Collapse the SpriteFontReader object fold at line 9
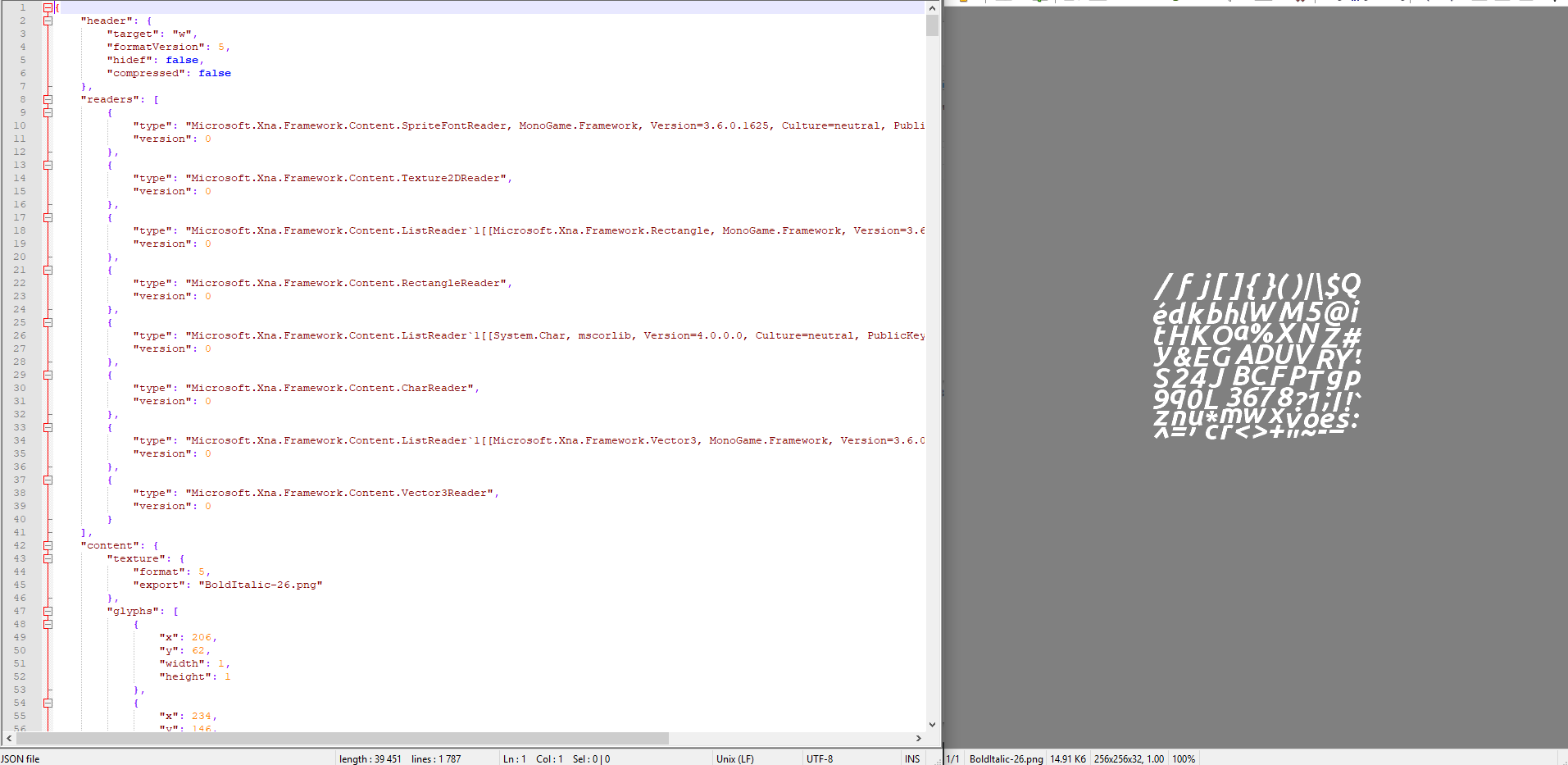Screen dimensions: 1568x765 click(48, 112)
